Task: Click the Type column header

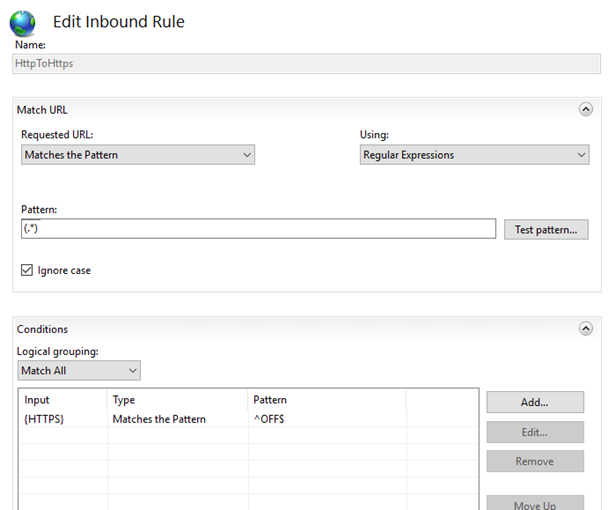Action: (178, 400)
